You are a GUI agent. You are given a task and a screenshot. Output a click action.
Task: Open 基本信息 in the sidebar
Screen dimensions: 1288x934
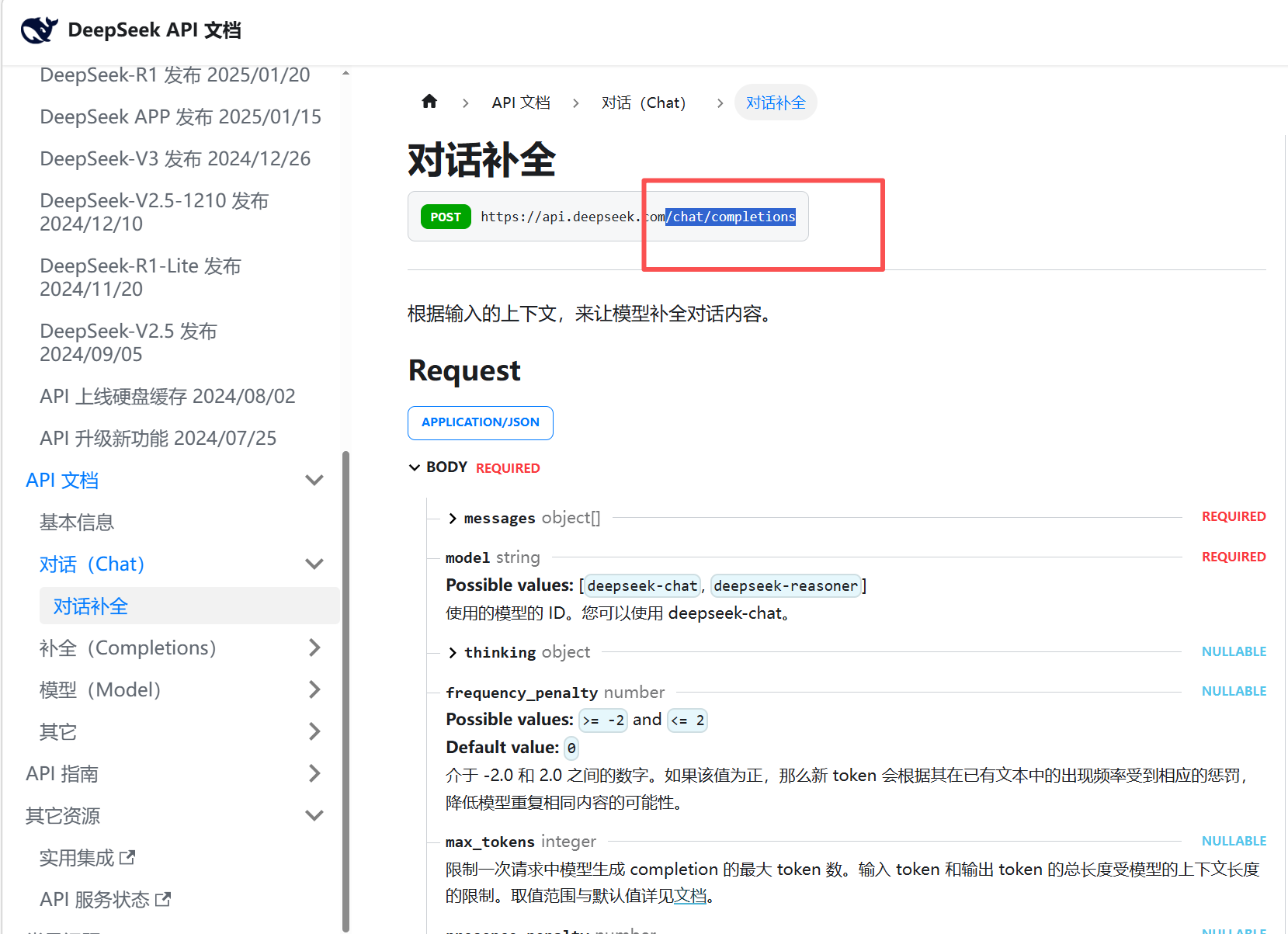(77, 522)
